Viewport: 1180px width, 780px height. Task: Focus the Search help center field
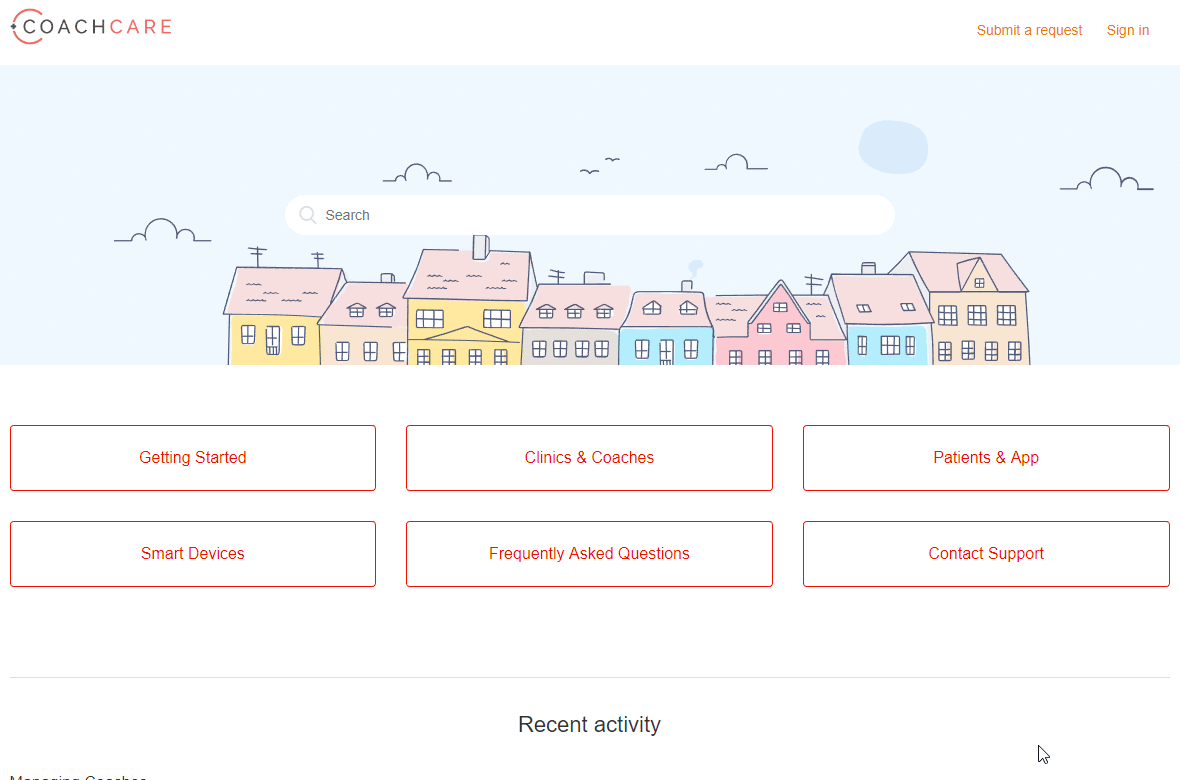600,215
